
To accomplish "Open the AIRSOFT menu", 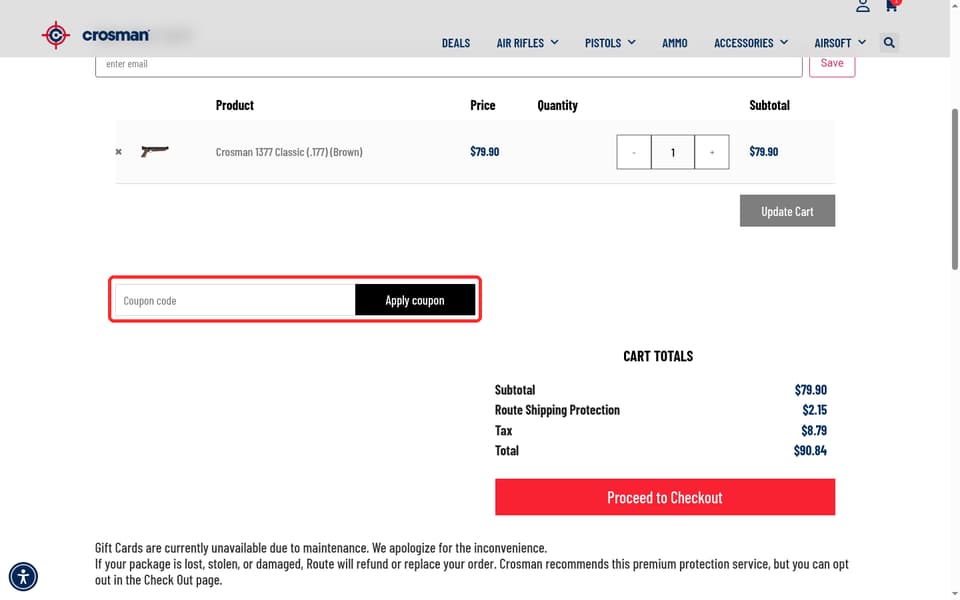I will coord(833,43).
